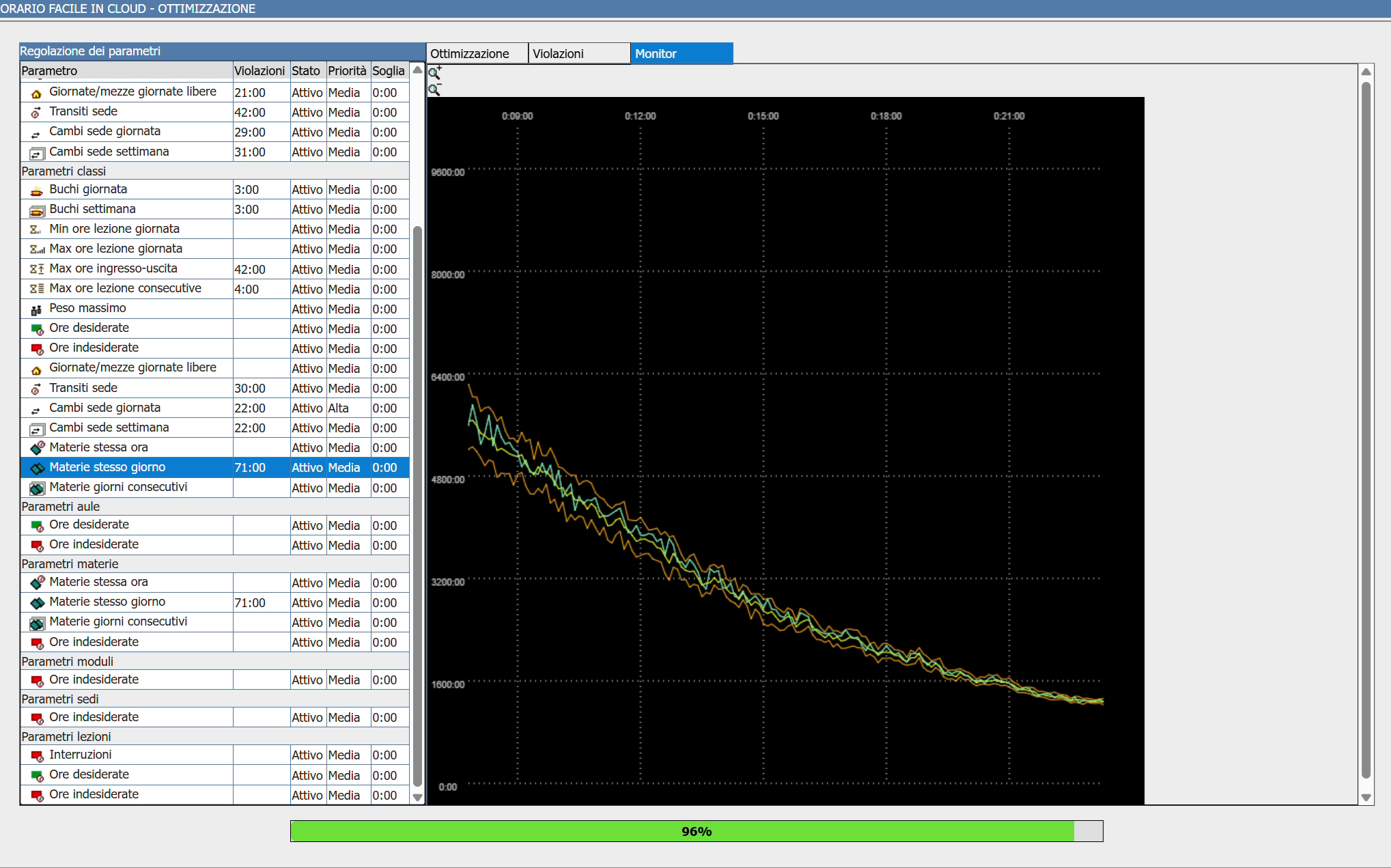
Task: Toggle Attivo state for Interruzioni row
Action: (308, 755)
